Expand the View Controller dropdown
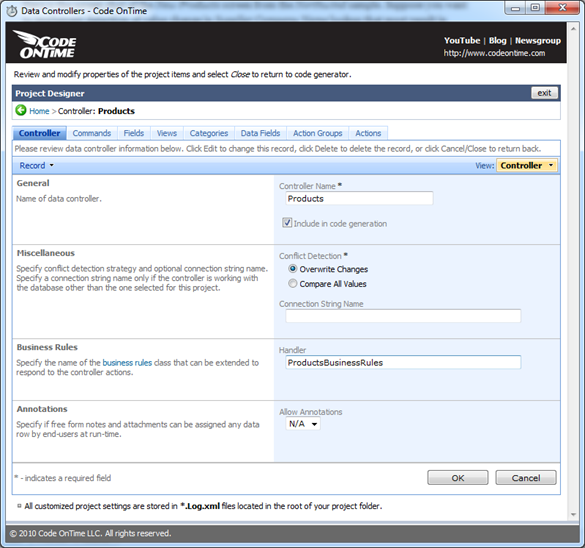This screenshot has width=585, height=548. (x=527, y=165)
